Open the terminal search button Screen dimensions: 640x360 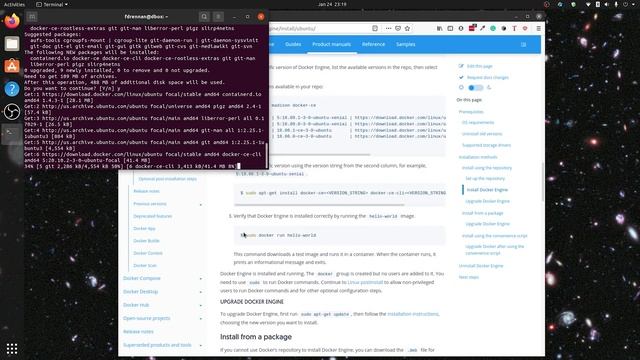204,17
